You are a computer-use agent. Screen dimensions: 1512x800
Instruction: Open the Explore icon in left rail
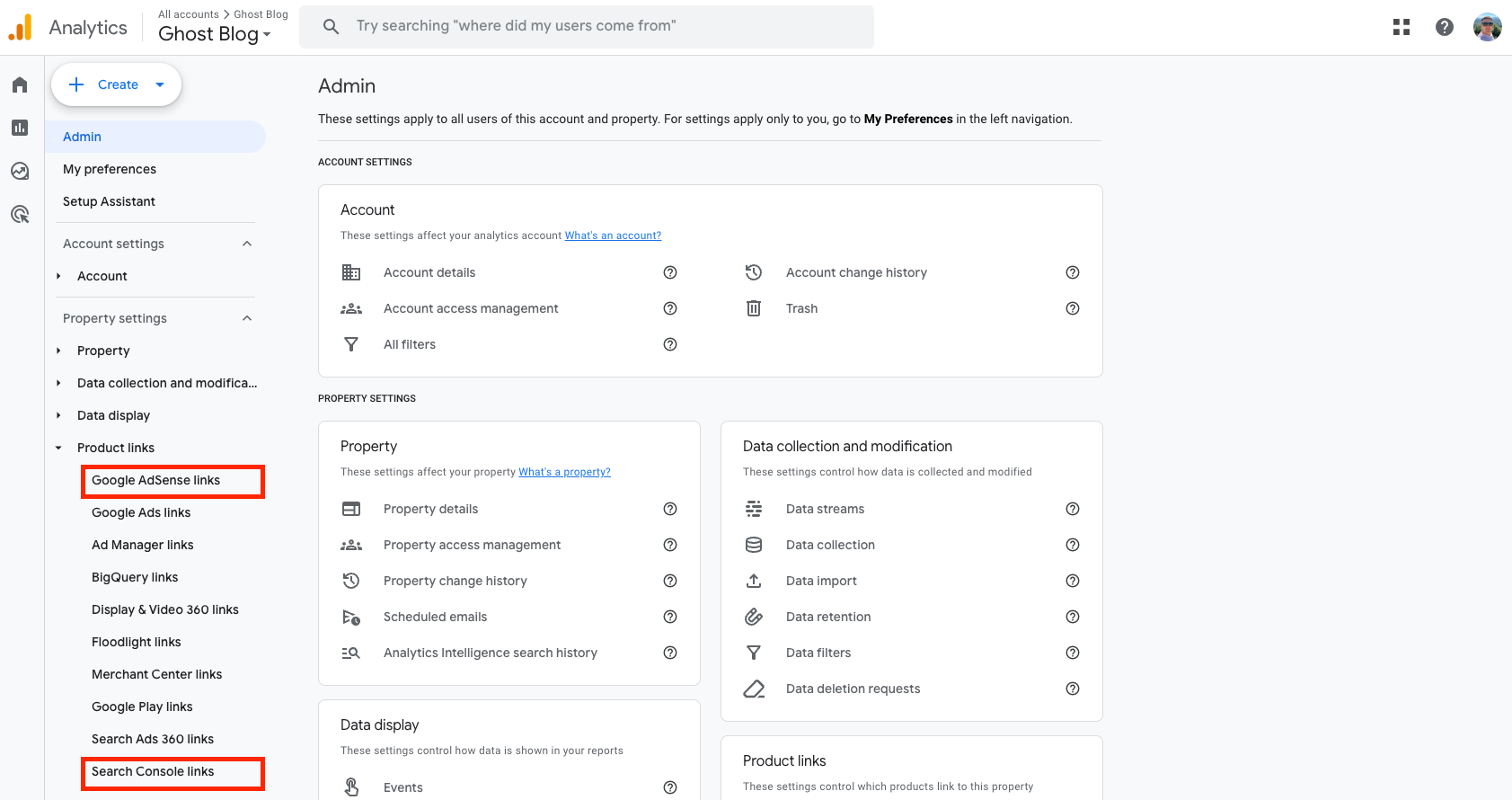[20, 171]
